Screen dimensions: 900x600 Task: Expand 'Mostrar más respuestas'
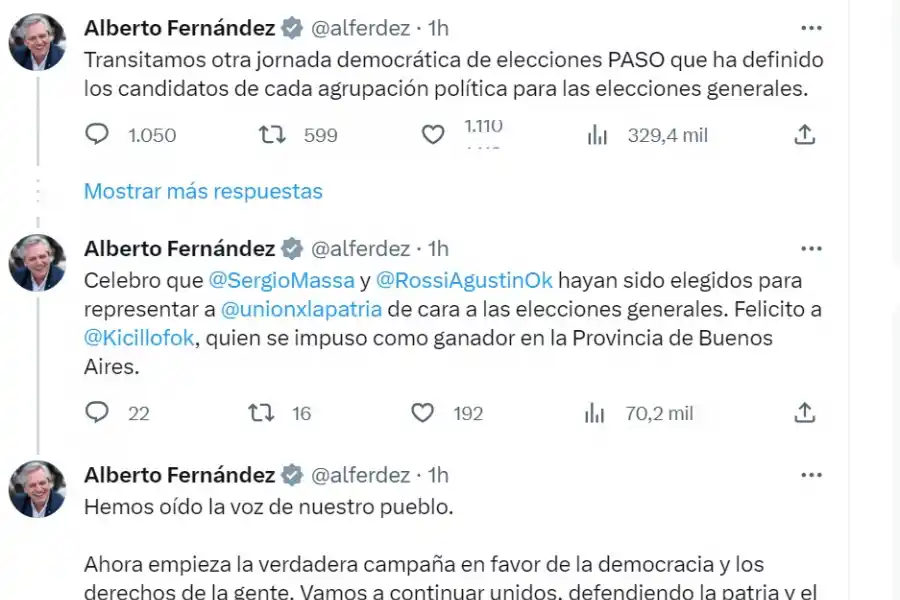(203, 191)
